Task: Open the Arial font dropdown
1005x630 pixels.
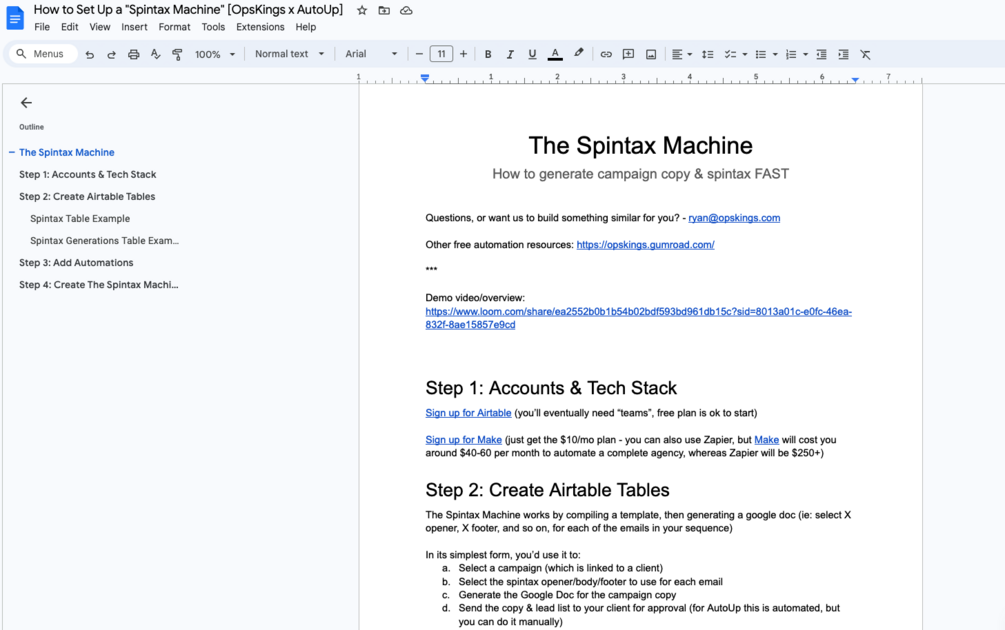Action: [372, 54]
